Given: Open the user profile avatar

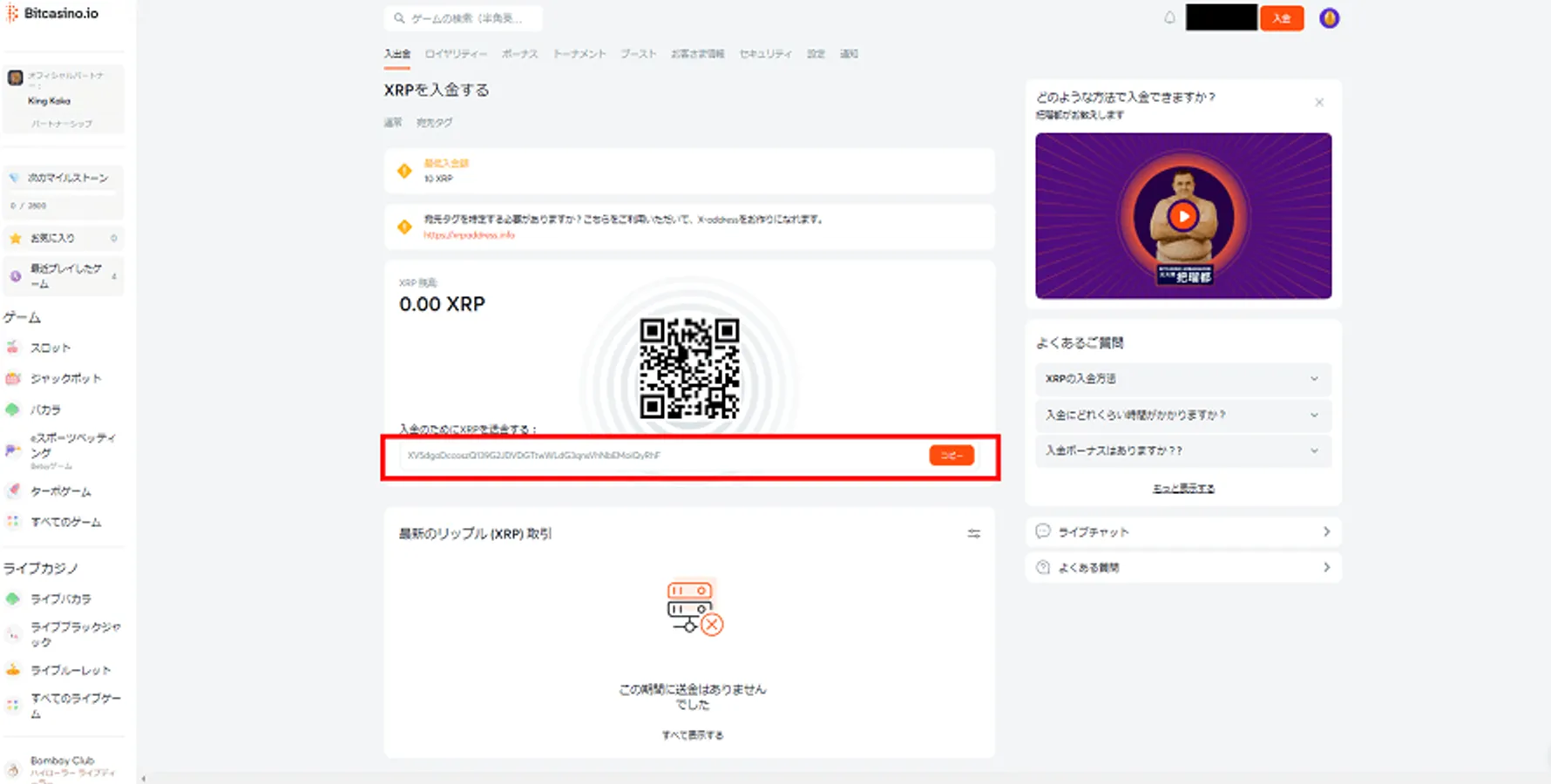Looking at the screenshot, I should tap(1329, 17).
